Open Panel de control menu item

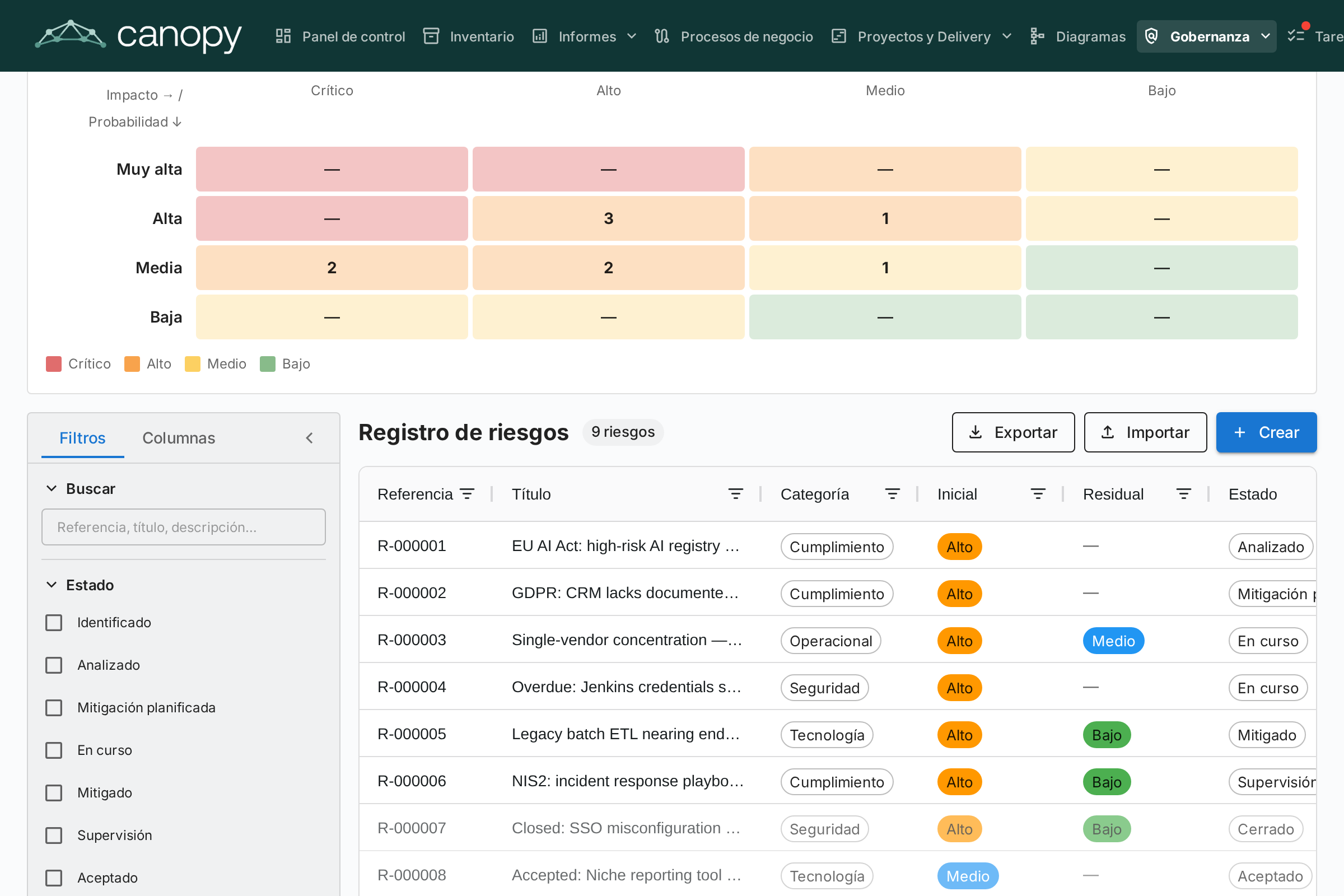coord(340,36)
